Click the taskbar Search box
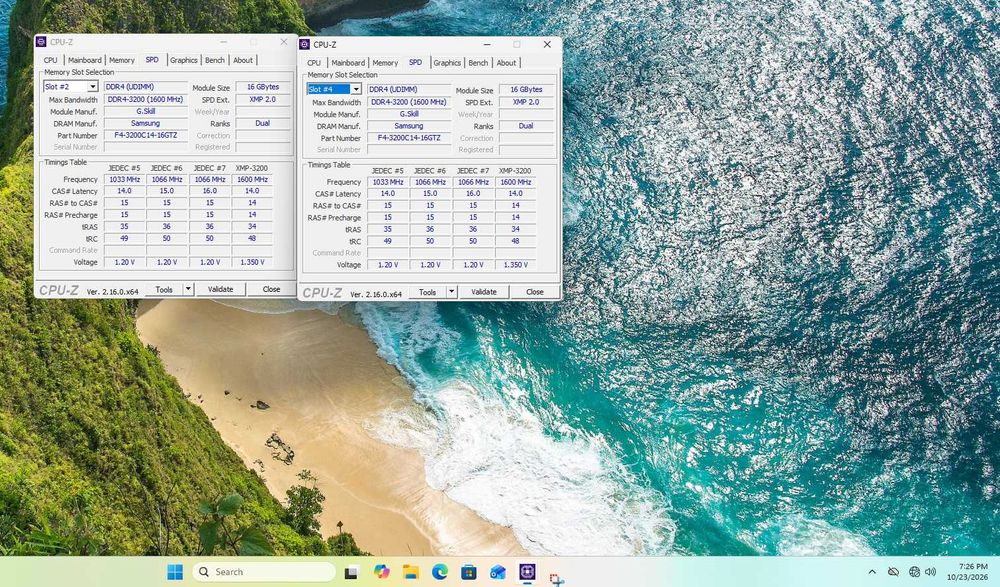Image resolution: width=1000 pixels, height=587 pixels. [264, 572]
